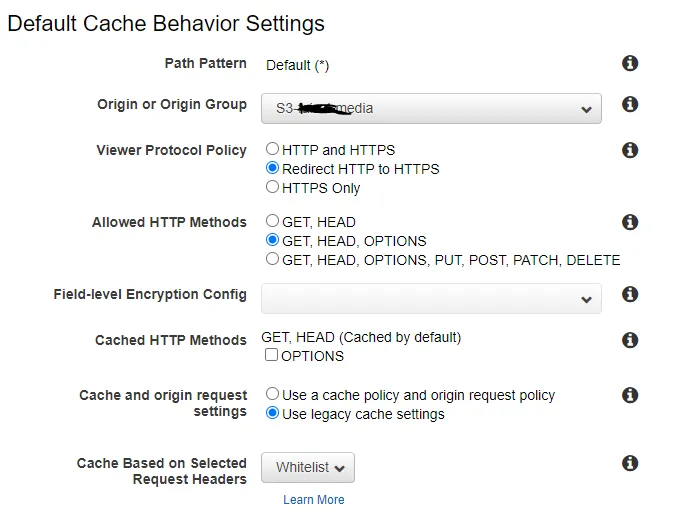
Task: Open the Whitelist headers dropdown
Action: click(x=308, y=468)
